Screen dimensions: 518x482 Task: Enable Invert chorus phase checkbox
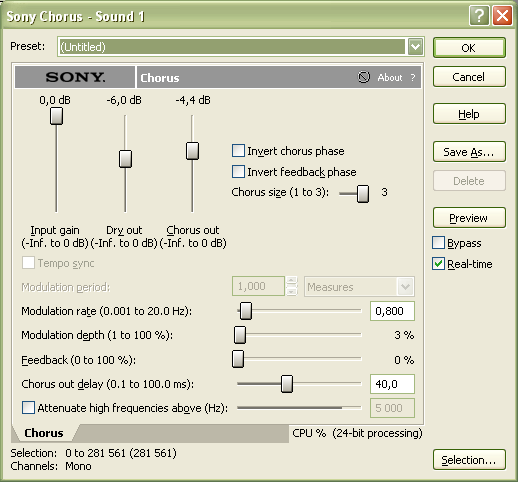[x=238, y=150]
